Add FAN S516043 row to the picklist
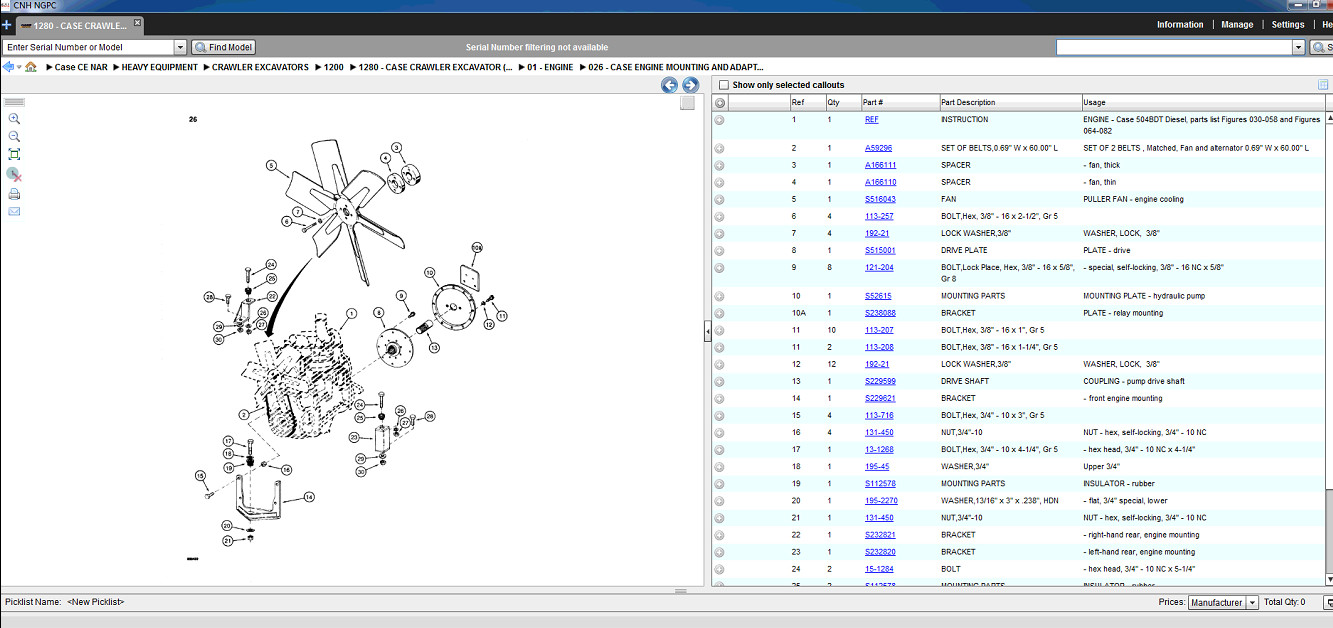 (x=719, y=199)
